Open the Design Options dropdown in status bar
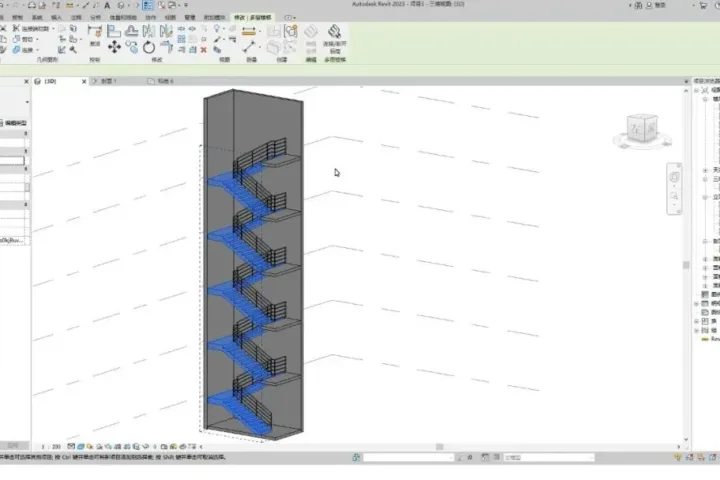Image resolution: width=720 pixels, height=480 pixels. 591,457
